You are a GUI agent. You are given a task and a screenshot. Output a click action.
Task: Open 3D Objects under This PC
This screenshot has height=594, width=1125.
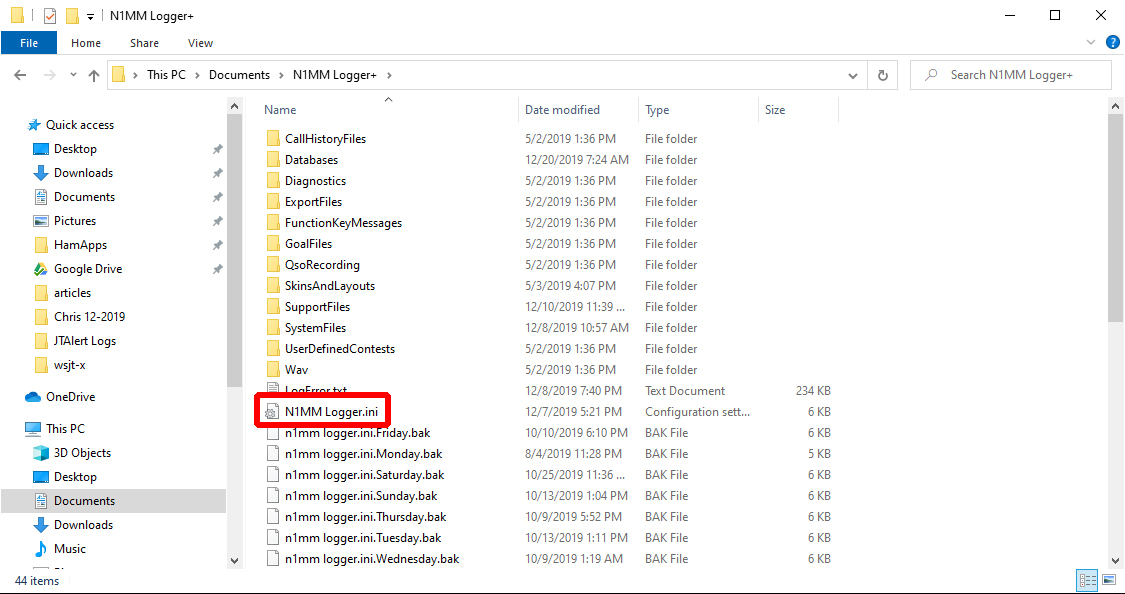tap(82, 453)
